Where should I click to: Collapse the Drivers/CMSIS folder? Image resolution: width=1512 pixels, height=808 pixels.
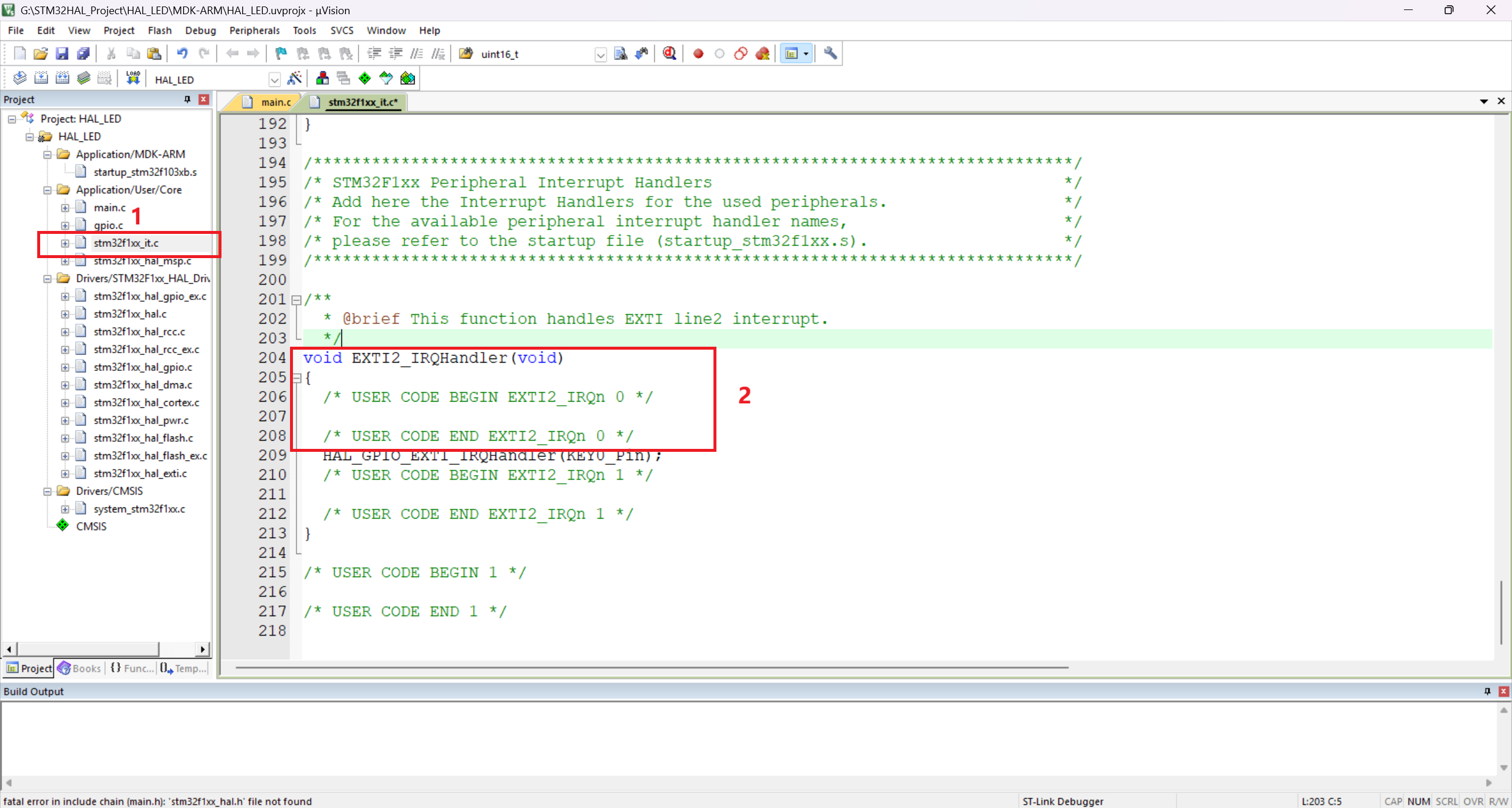[47, 491]
